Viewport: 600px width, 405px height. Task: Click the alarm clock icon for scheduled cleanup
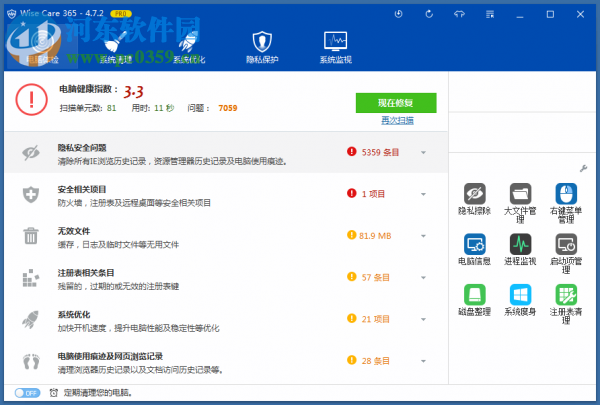[54, 392]
